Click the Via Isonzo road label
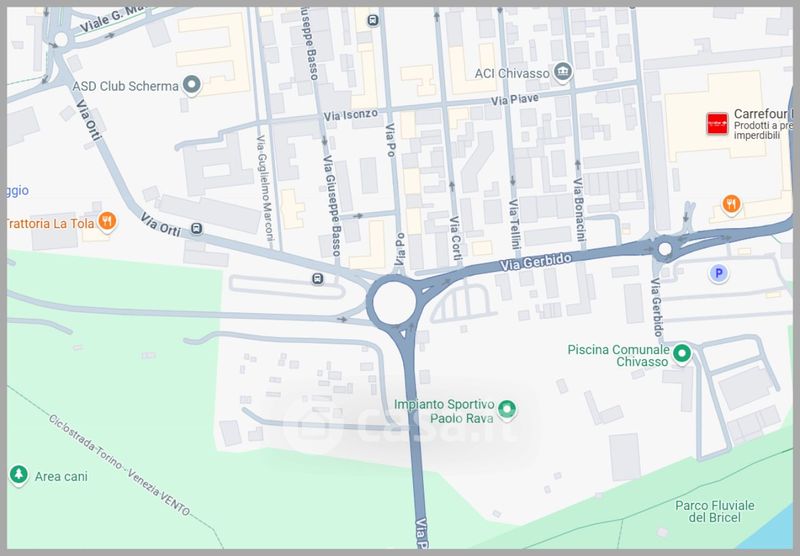This screenshot has width=800, height=556. click(x=351, y=115)
